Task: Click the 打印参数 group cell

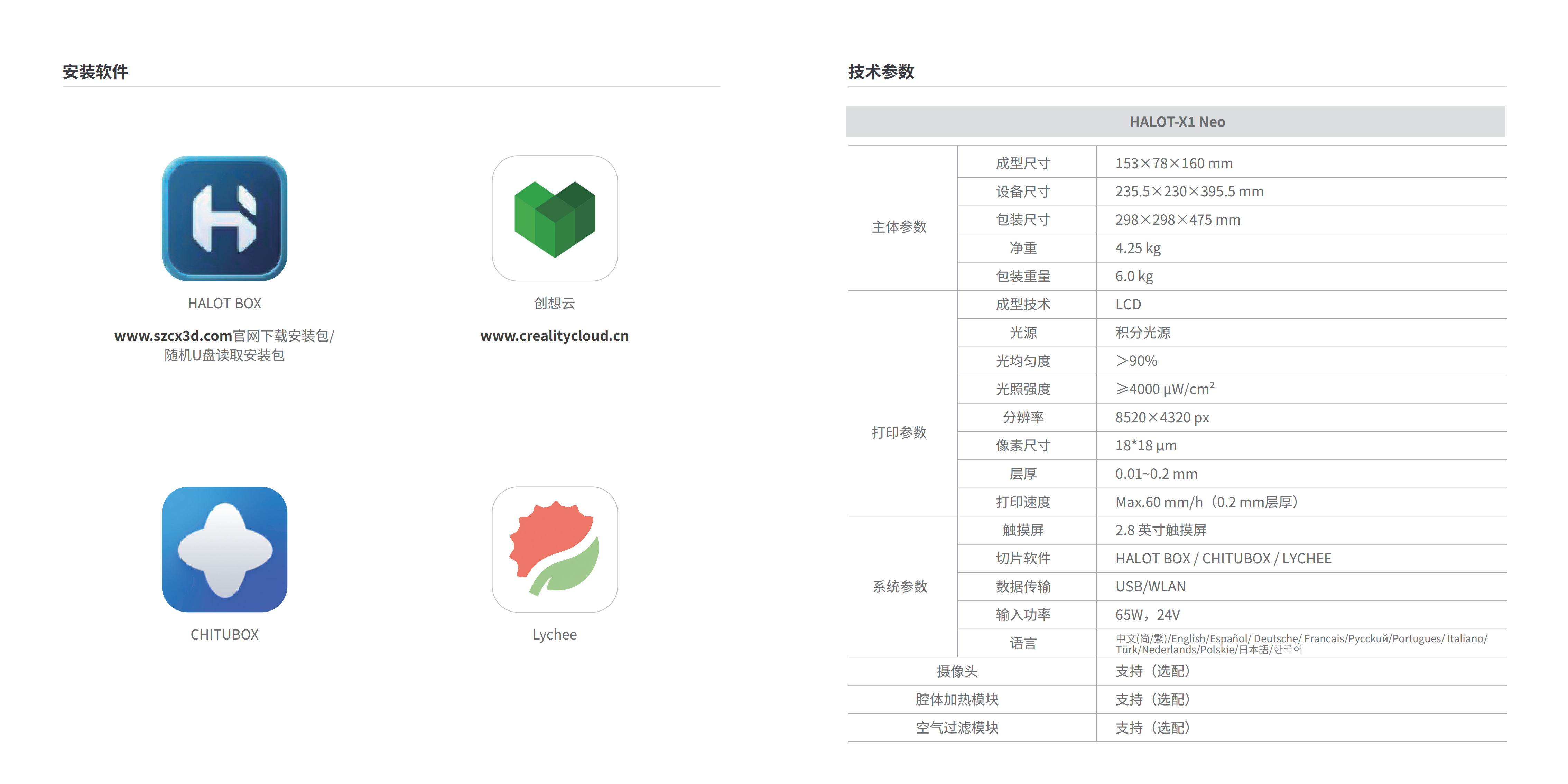Action: (x=900, y=432)
